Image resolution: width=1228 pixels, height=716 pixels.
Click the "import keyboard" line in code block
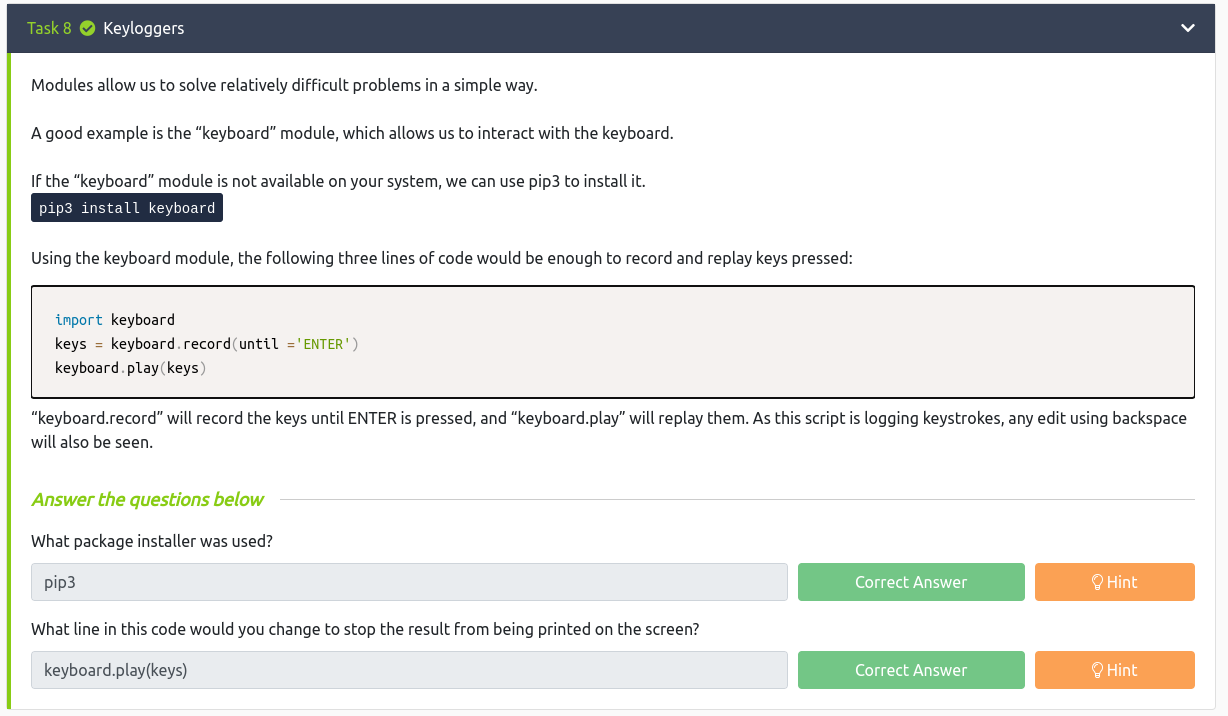[115, 320]
